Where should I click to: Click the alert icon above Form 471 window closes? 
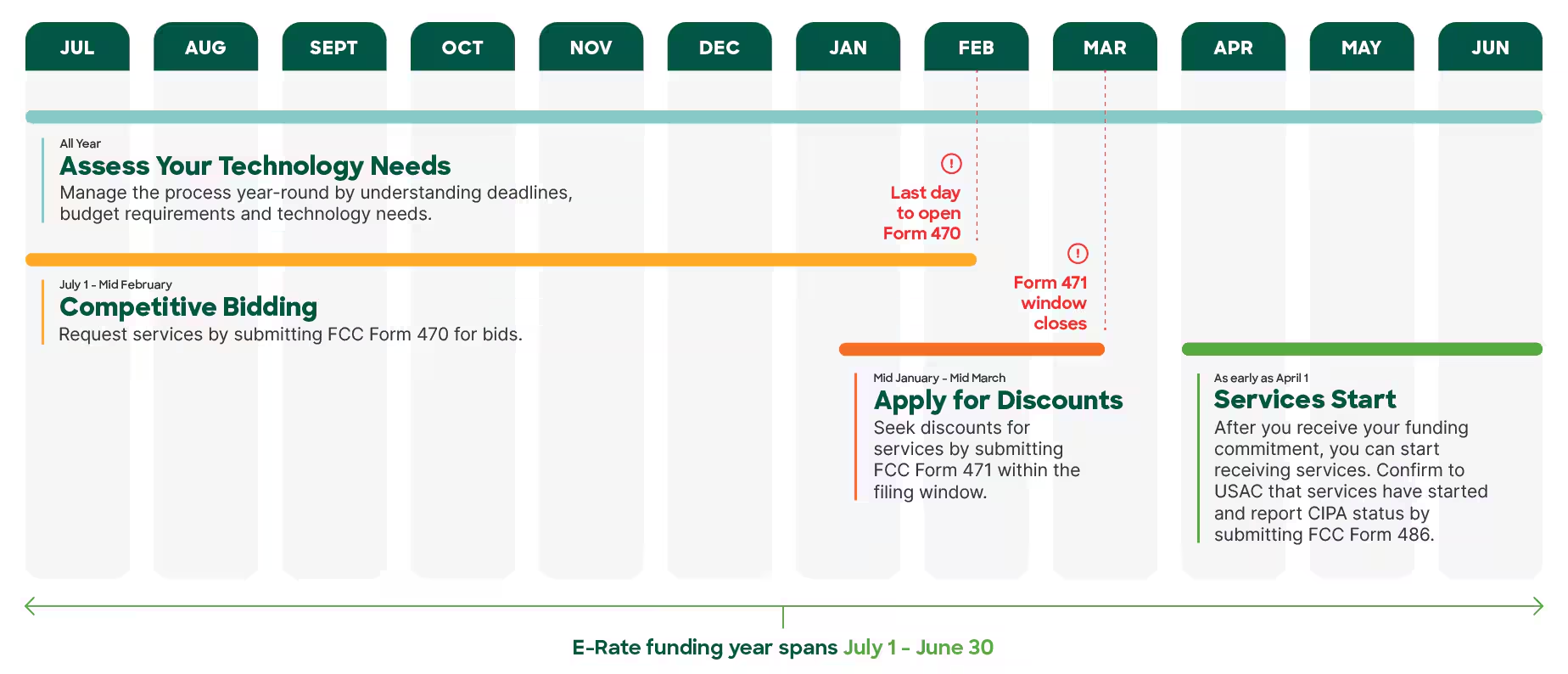click(1078, 253)
